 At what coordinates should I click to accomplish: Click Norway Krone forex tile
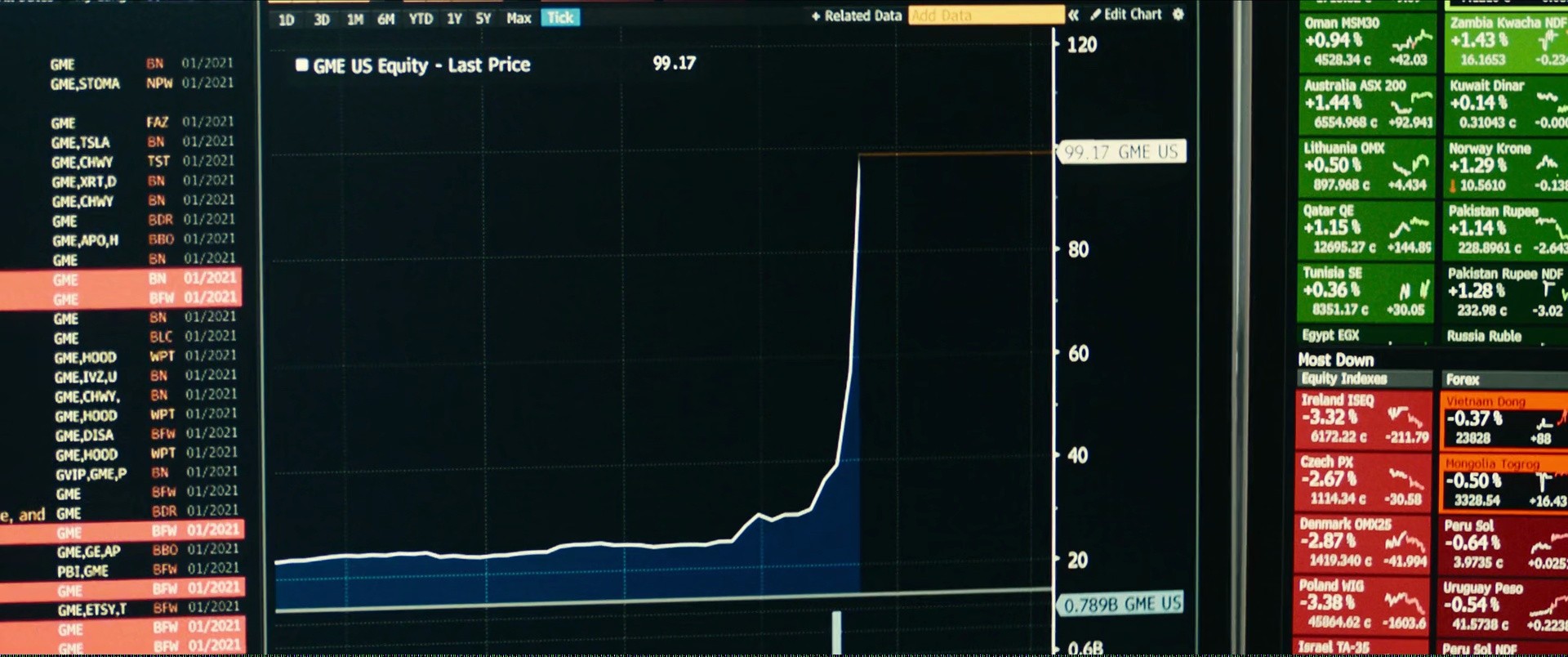[x=1508, y=167]
